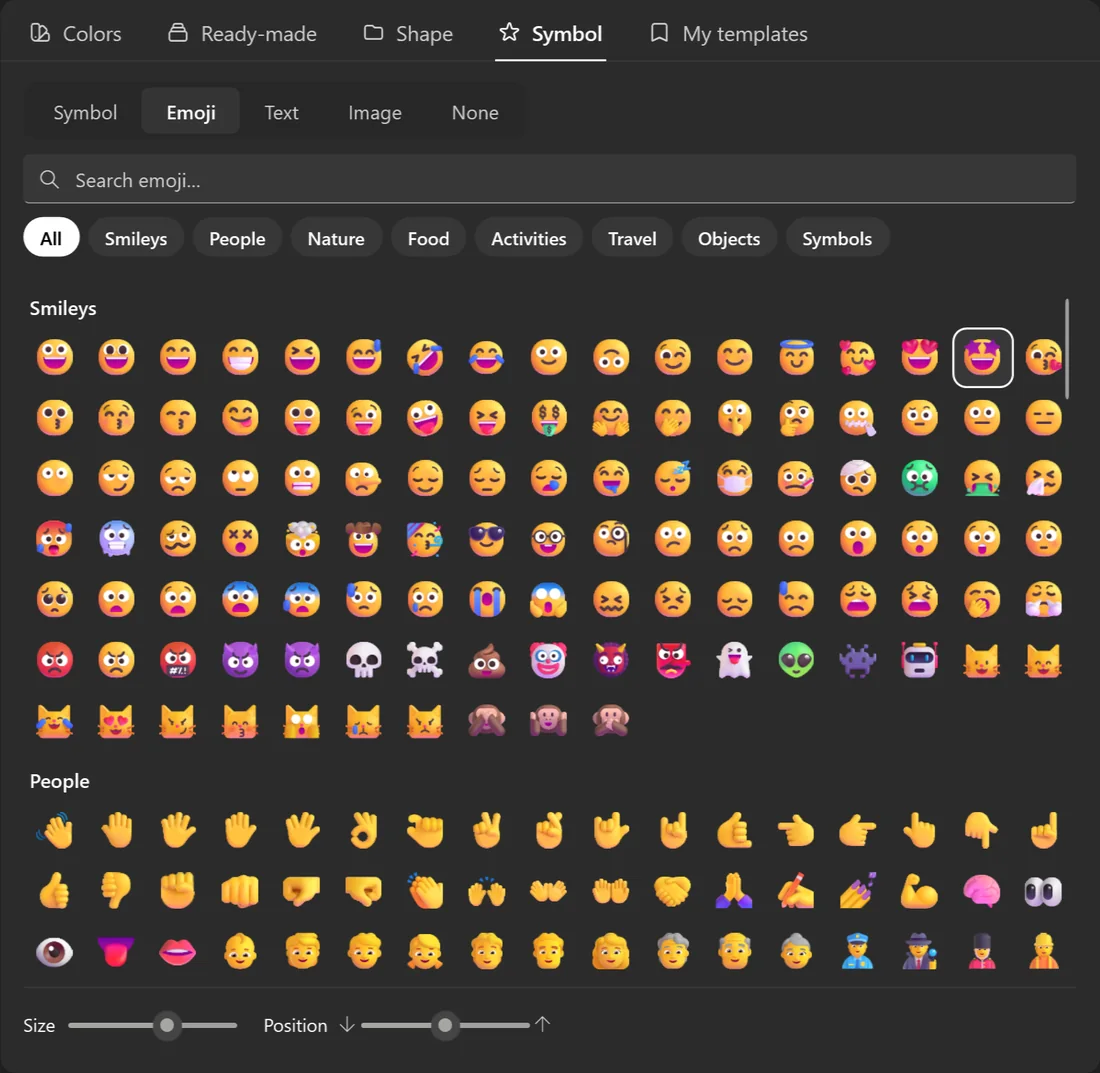Switch to the Symbol sub-tab
1100x1073 pixels.
coord(85,112)
